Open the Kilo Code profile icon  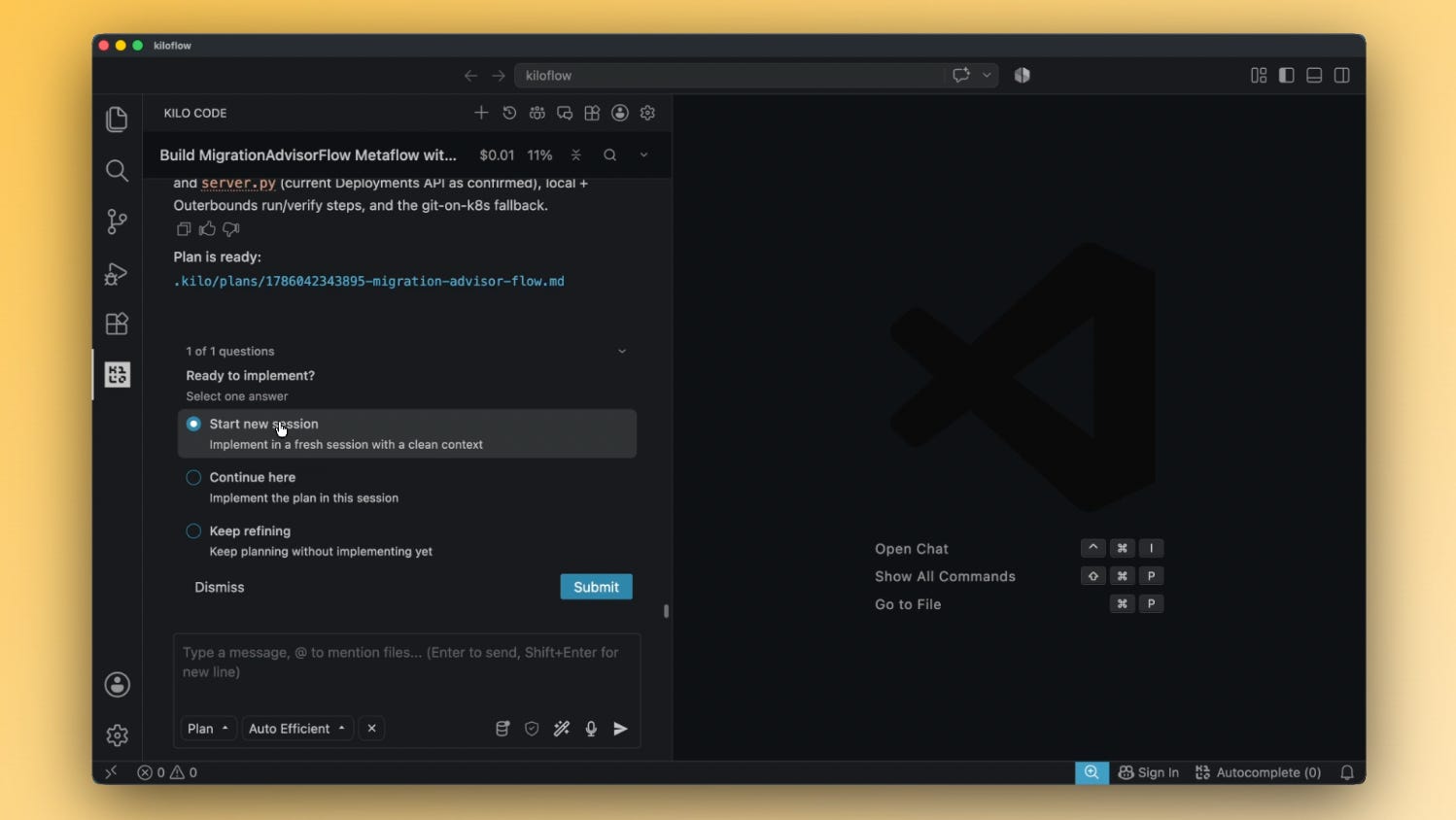[x=620, y=113]
